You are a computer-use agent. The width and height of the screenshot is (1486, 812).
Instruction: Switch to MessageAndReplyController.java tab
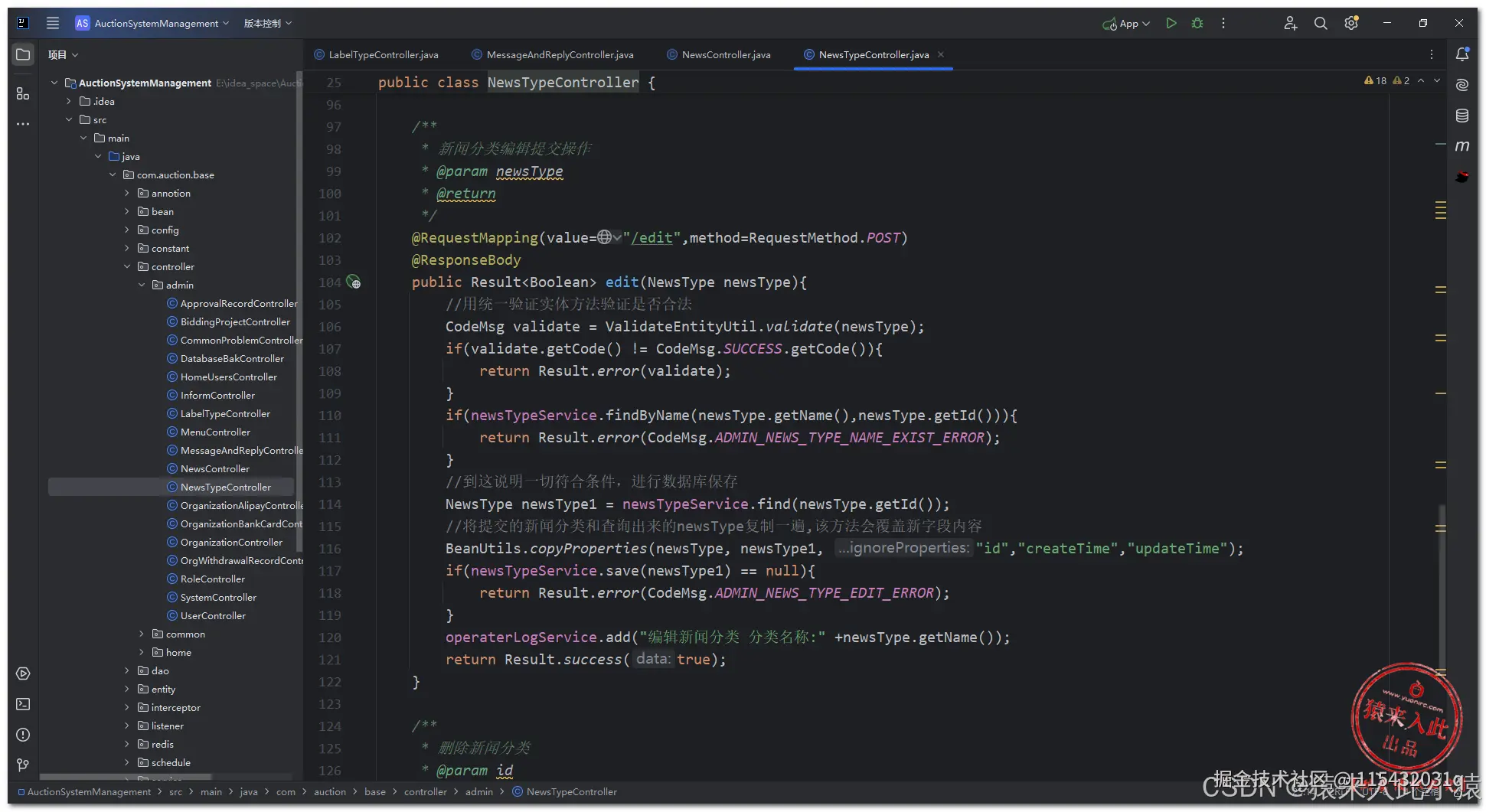tap(553, 54)
